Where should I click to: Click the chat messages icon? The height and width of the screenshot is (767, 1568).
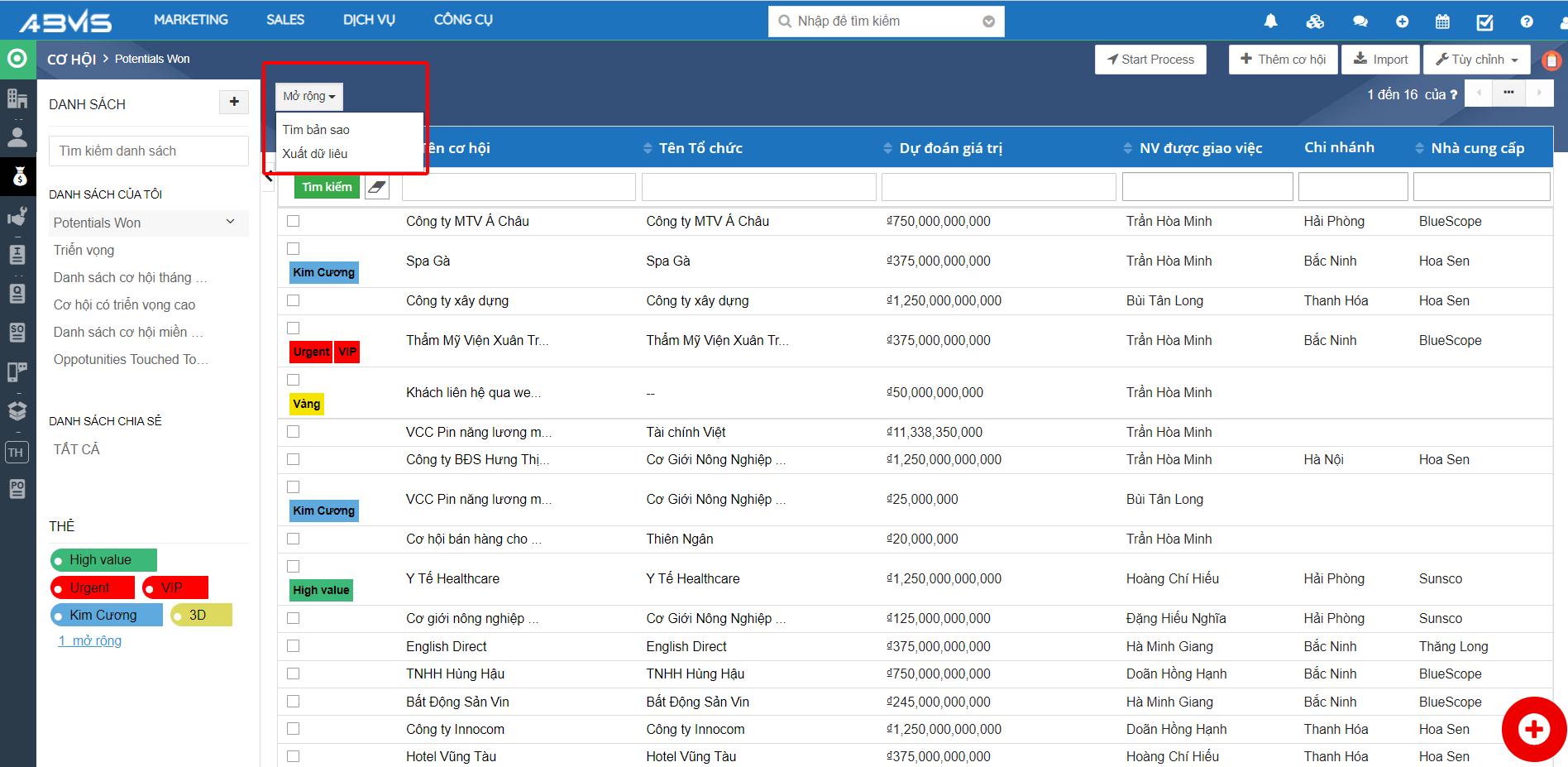pos(1360,22)
